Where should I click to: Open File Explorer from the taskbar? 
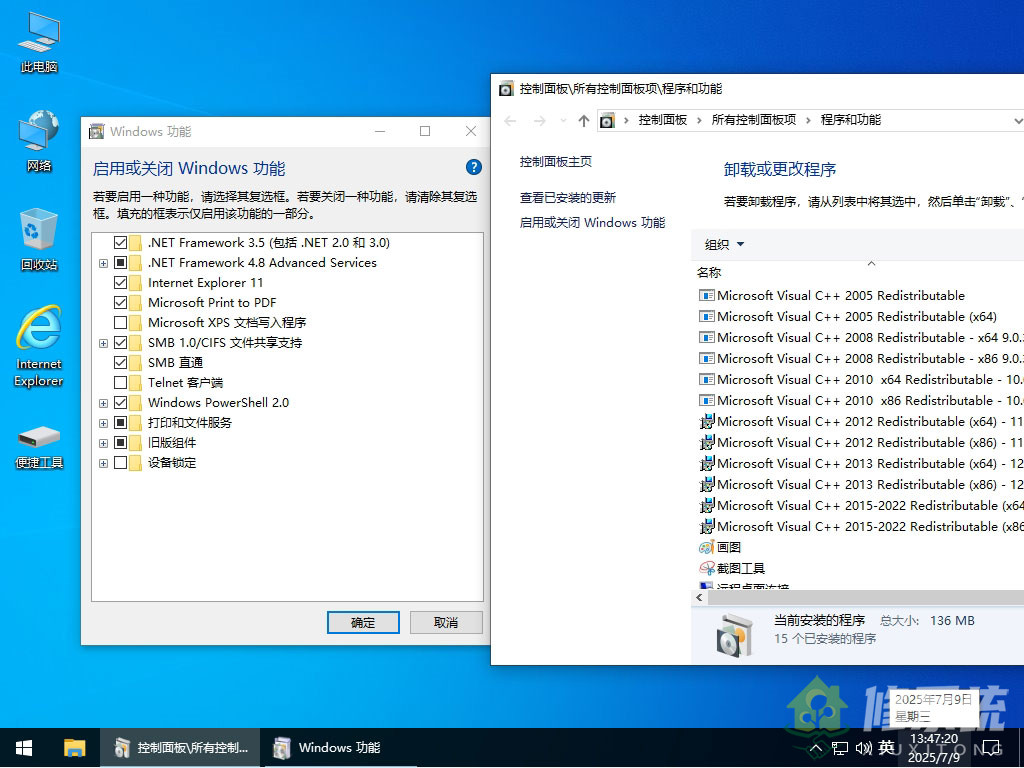(74, 748)
